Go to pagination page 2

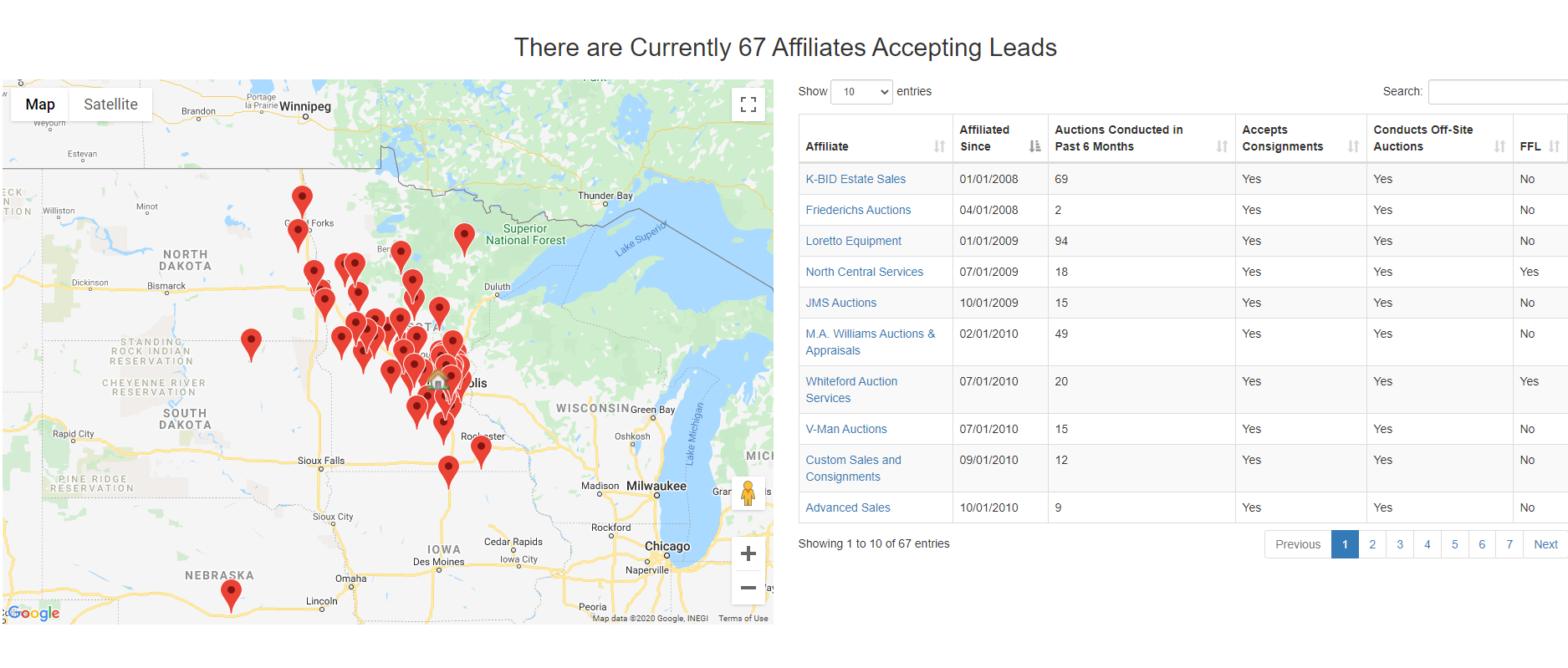tap(1372, 544)
